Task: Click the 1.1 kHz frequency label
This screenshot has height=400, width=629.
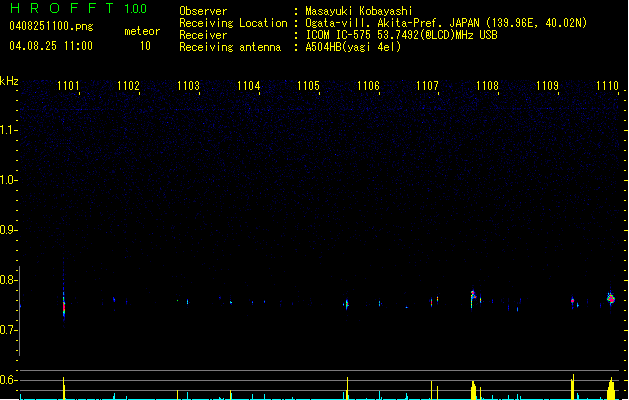Action: click(8, 130)
